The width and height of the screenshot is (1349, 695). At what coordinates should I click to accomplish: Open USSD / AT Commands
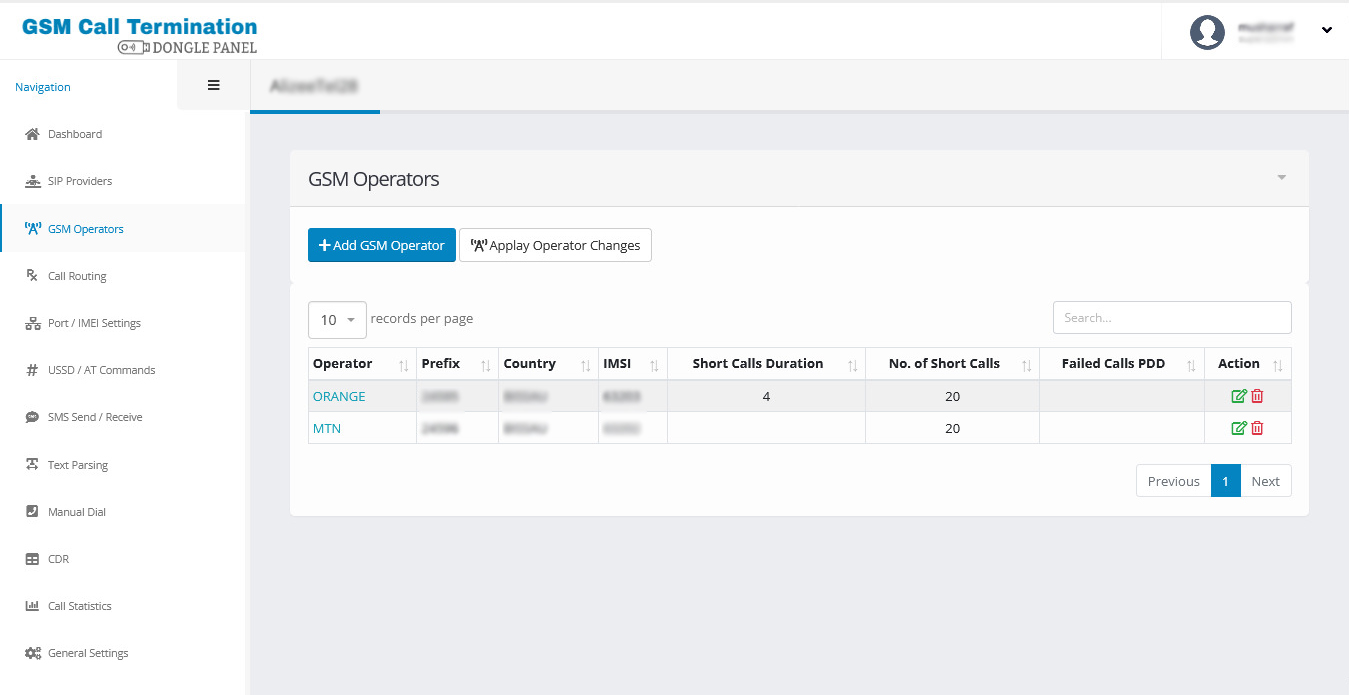[x=102, y=370]
